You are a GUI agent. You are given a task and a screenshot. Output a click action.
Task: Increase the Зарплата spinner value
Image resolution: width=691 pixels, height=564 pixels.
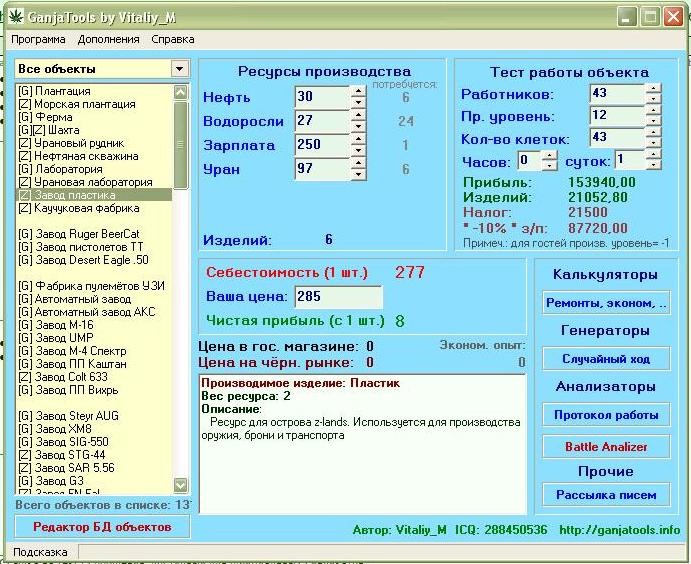(358, 140)
